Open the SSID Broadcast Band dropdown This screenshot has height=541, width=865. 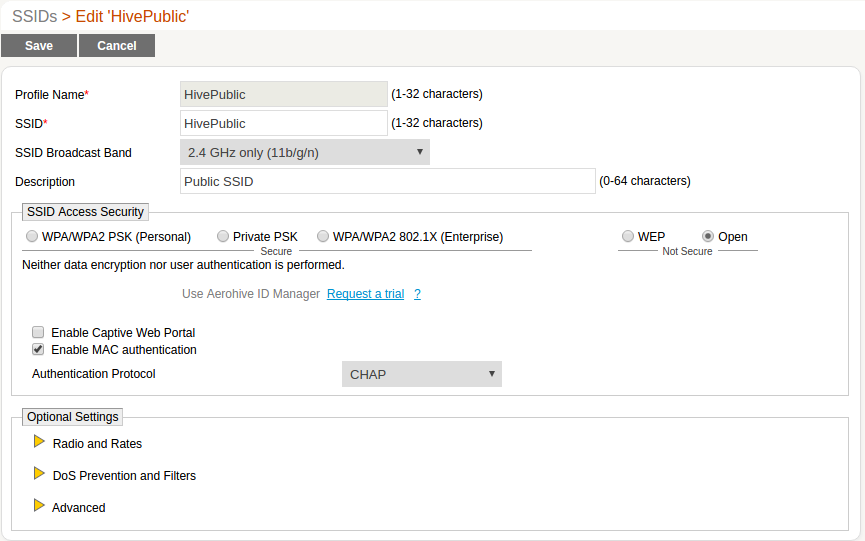304,153
